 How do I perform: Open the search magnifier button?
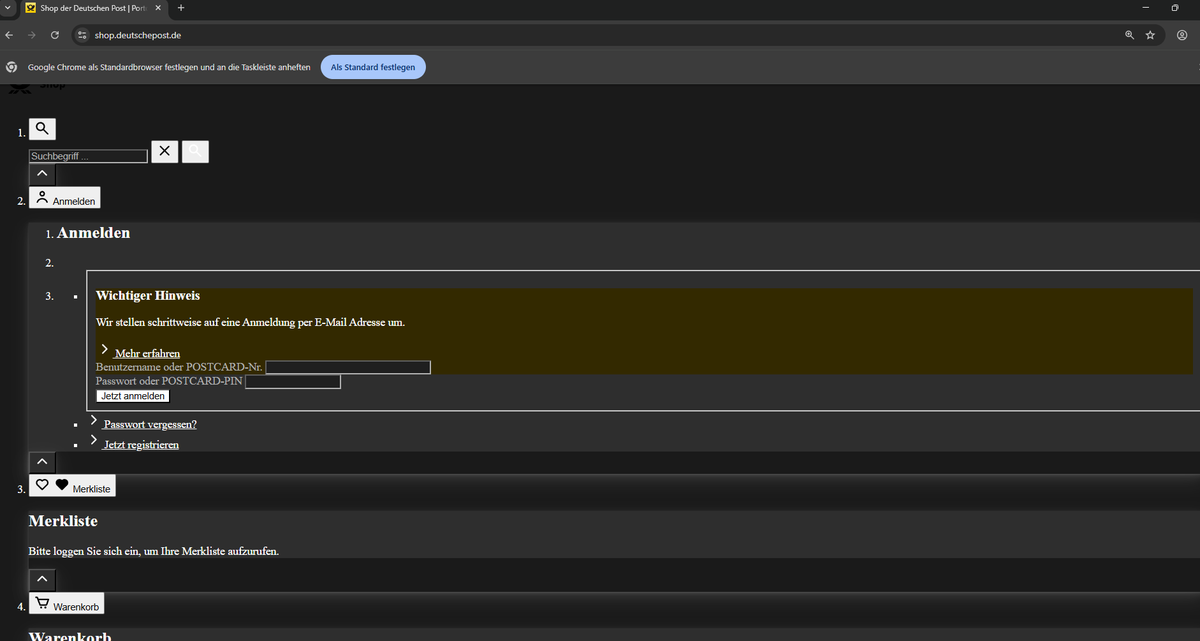tap(42, 128)
